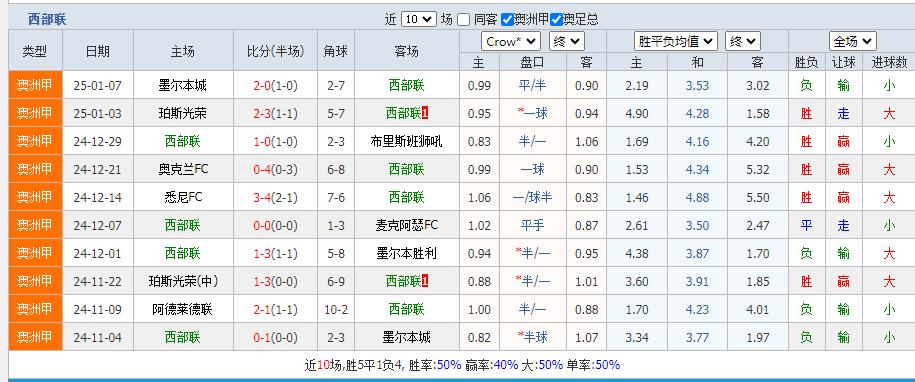
Task: Click home odds 4.90
Action: coord(637,114)
